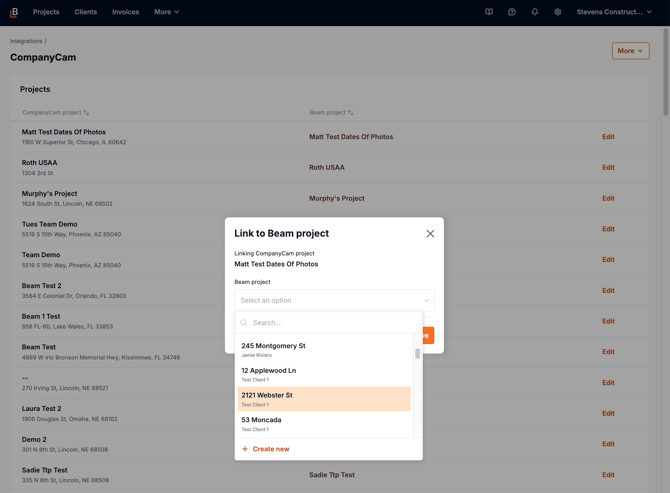Open the settings gear icon
Screen dimensions: 670x493
(558, 12)
